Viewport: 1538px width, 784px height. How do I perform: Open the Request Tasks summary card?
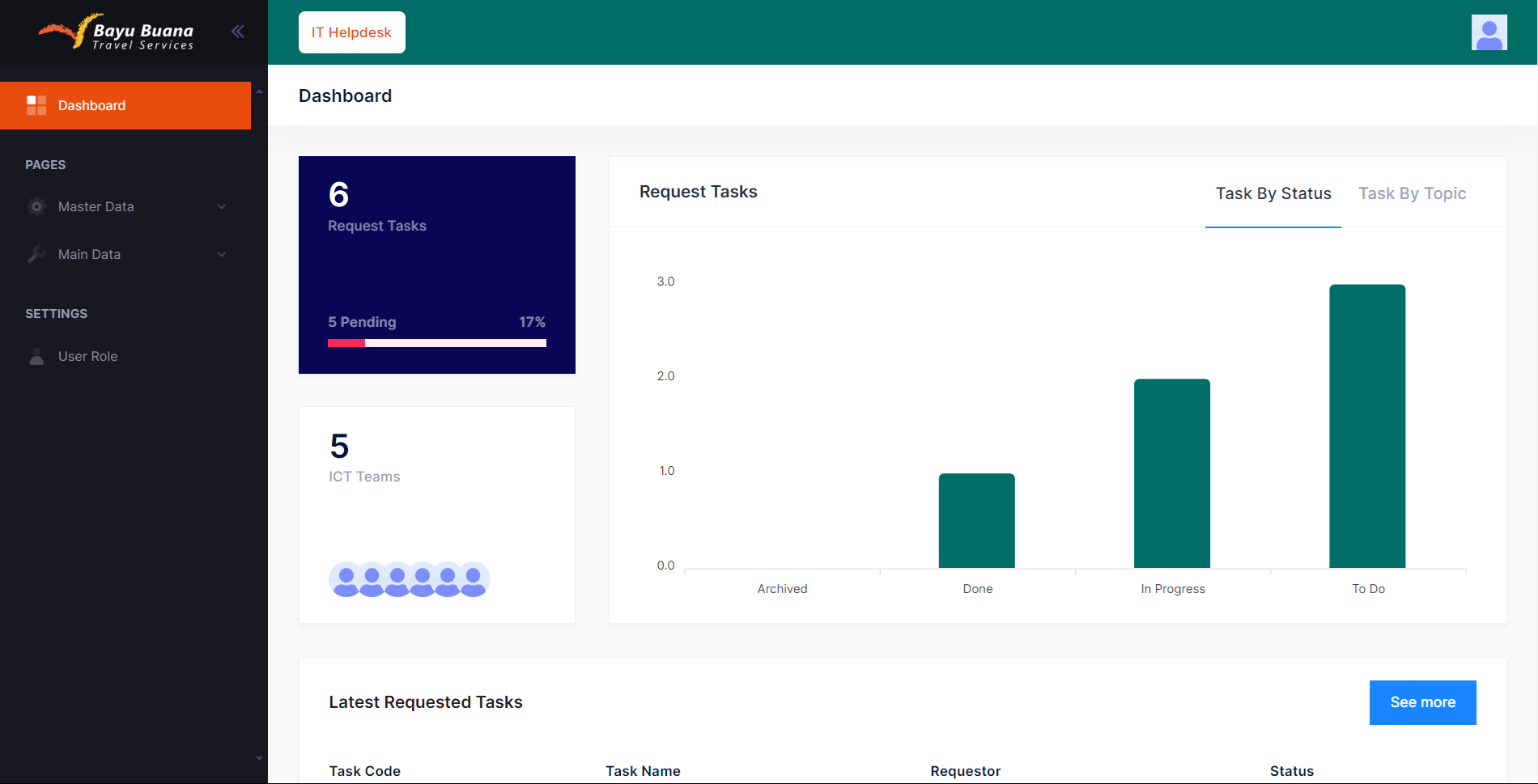[x=437, y=265]
